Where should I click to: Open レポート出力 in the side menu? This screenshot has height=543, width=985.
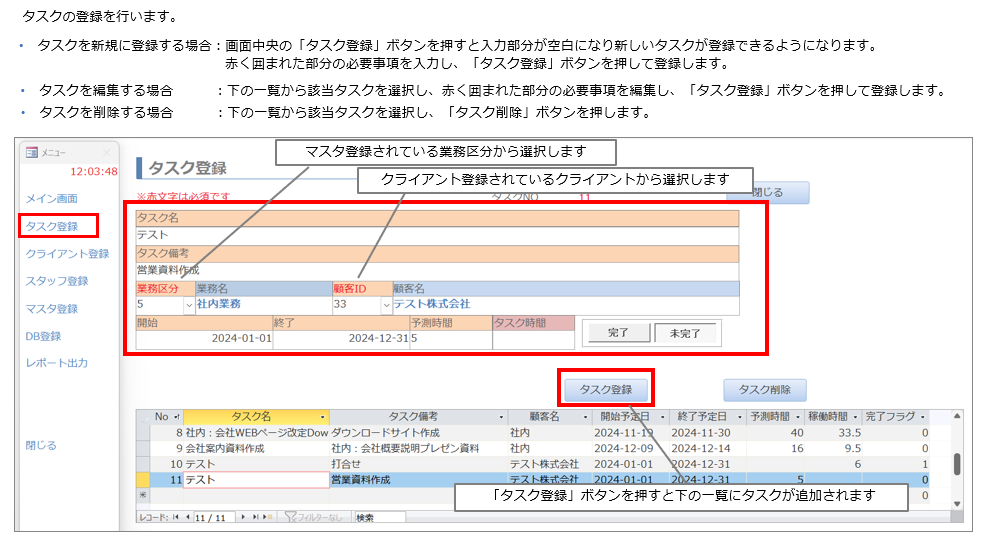coord(57,363)
